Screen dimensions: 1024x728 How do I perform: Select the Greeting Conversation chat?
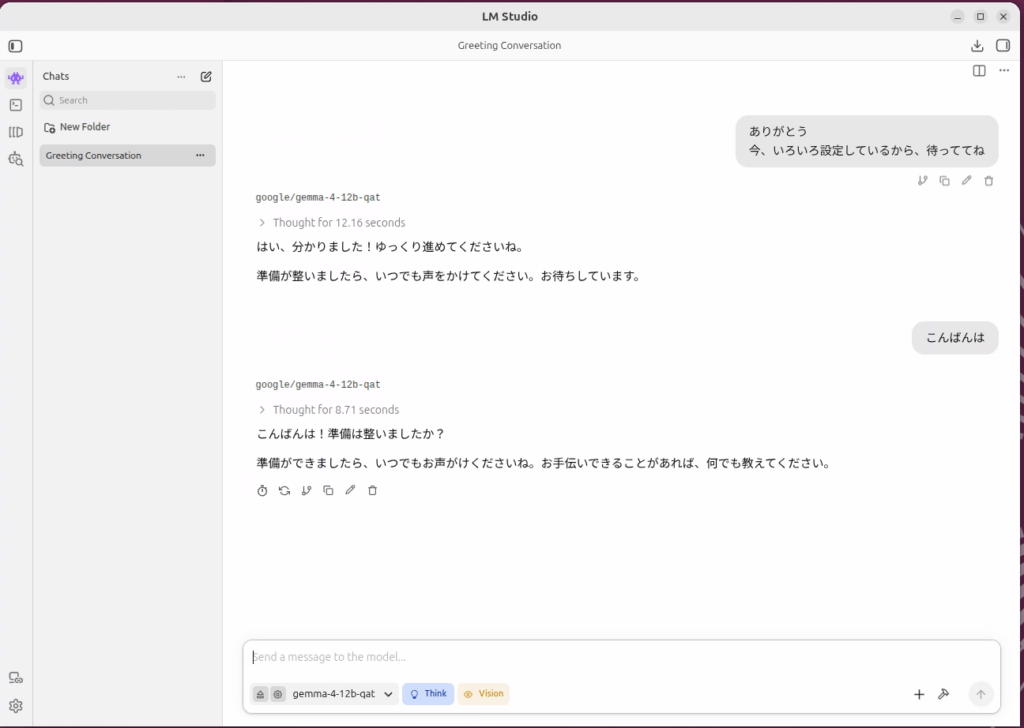[x=127, y=155]
